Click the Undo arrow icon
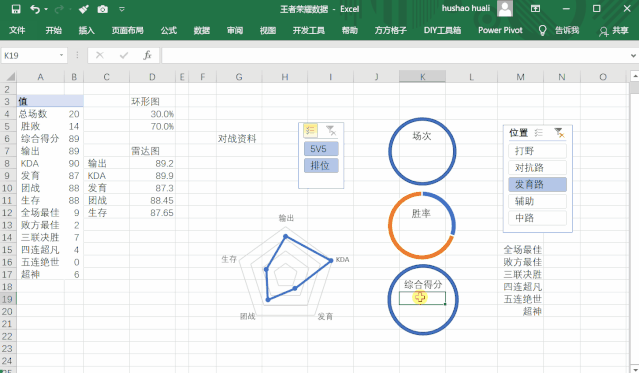Image resolution: width=639 pixels, height=373 pixels. point(35,9)
